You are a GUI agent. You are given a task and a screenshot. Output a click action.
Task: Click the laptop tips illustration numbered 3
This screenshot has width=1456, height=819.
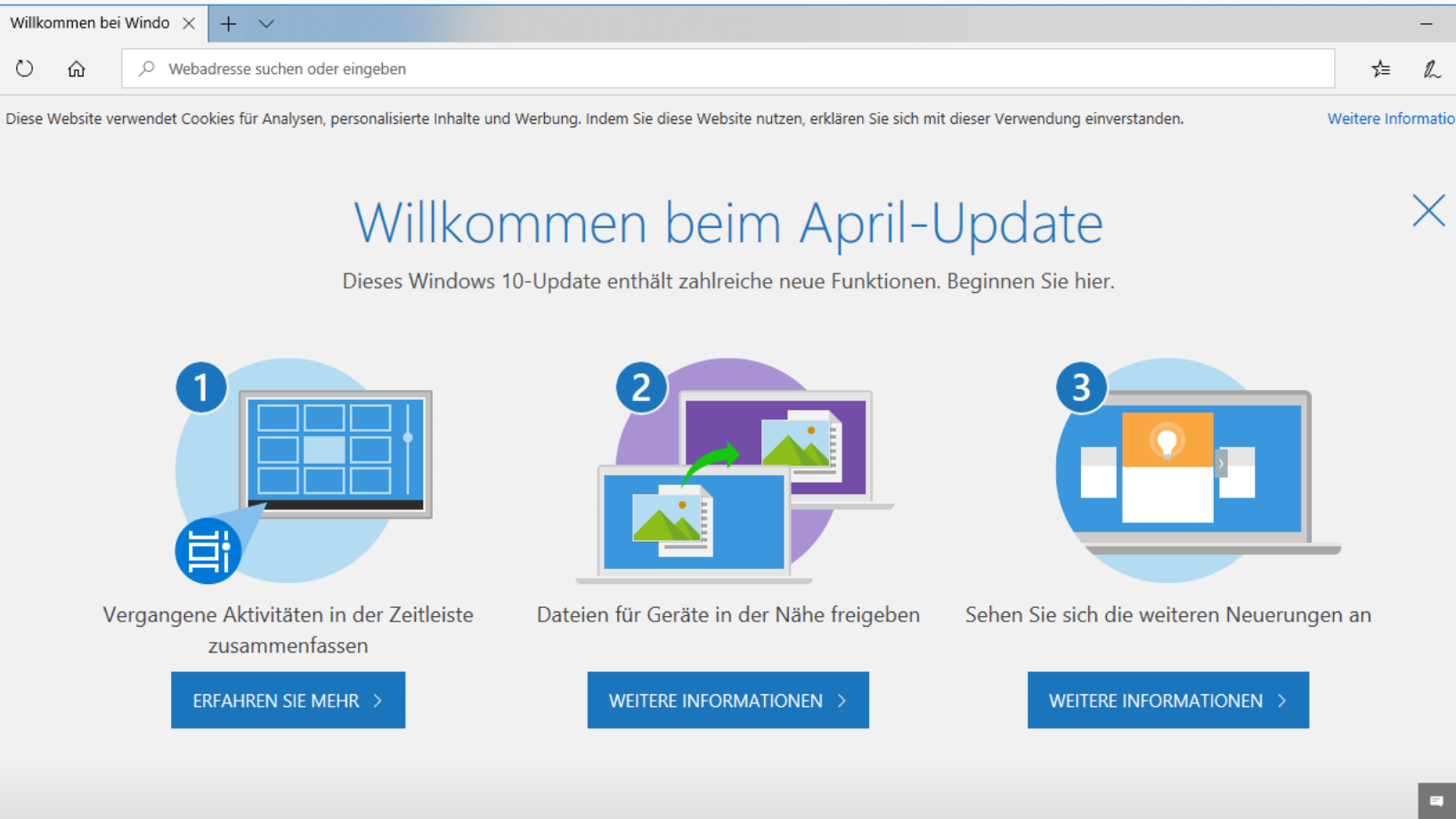(x=1198, y=470)
